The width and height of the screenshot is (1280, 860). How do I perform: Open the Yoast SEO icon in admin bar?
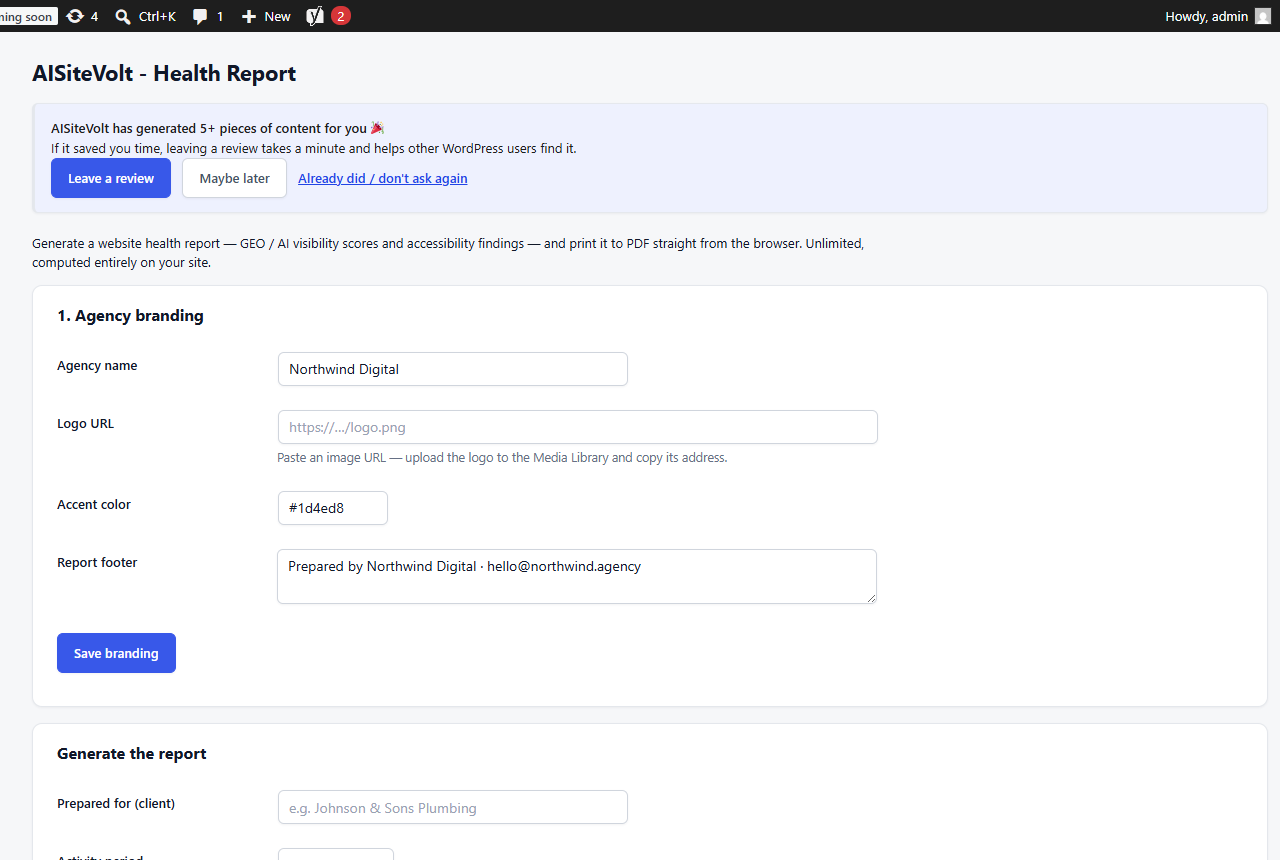(x=315, y=16)
